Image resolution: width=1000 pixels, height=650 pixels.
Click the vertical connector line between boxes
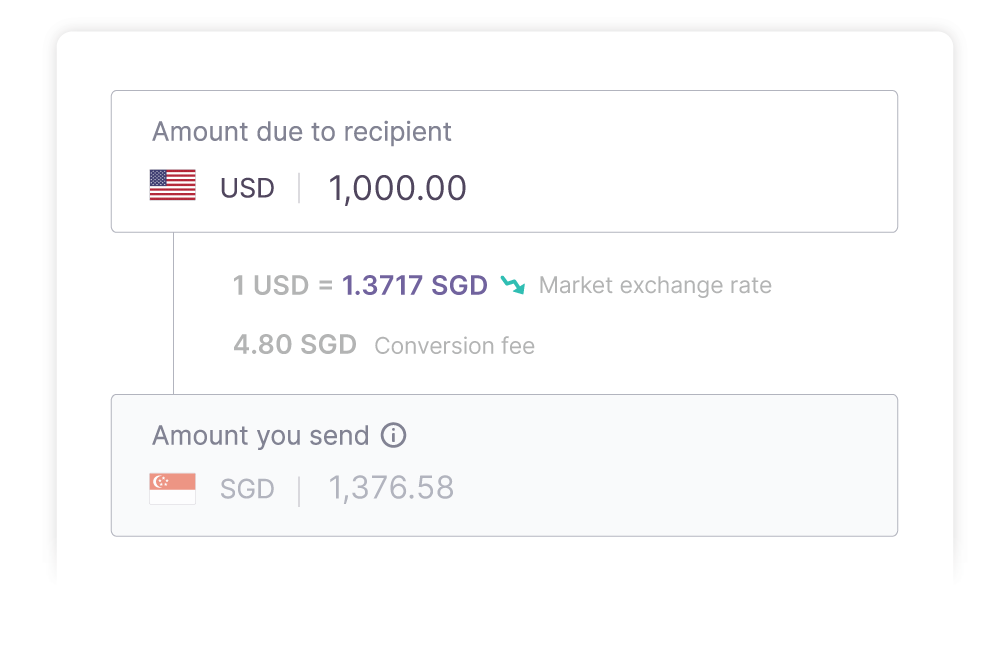[173, 313]
